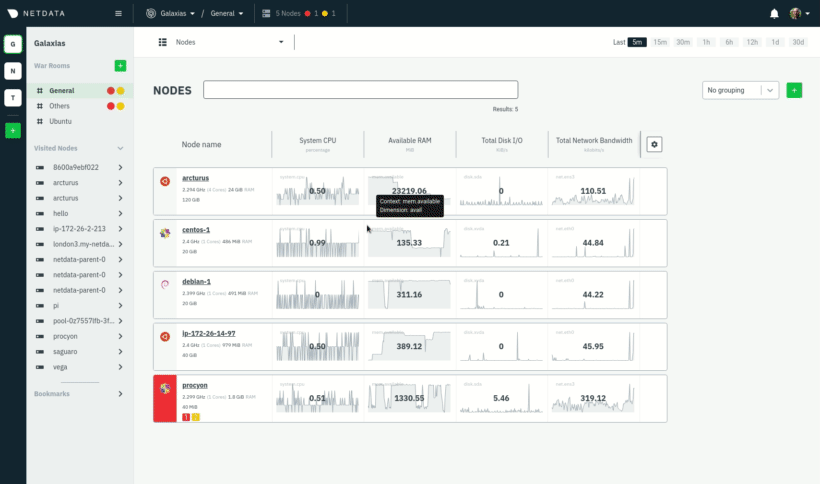Click arcturus System CPU chart
The height and width of the screenshot is (484, 820).
tap(317, 191)
